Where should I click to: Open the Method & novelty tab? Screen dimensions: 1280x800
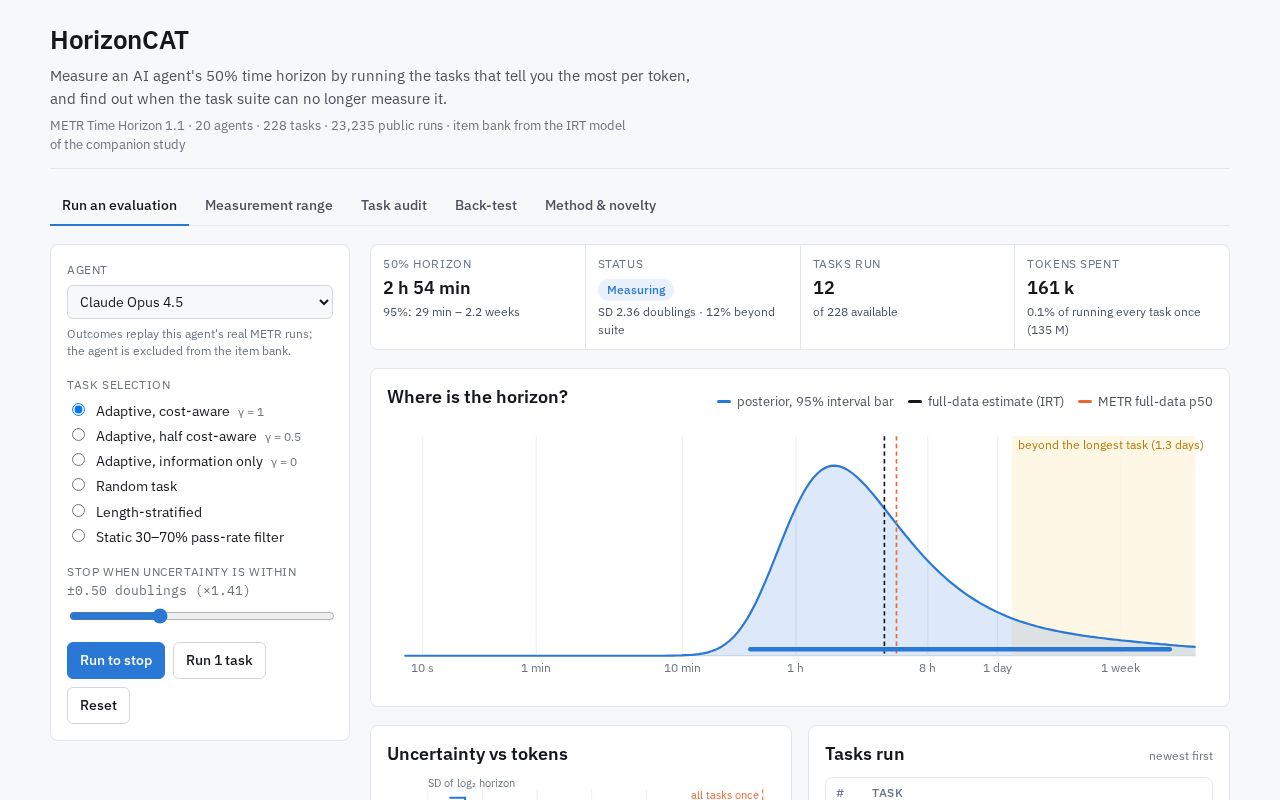pos(600,205)
